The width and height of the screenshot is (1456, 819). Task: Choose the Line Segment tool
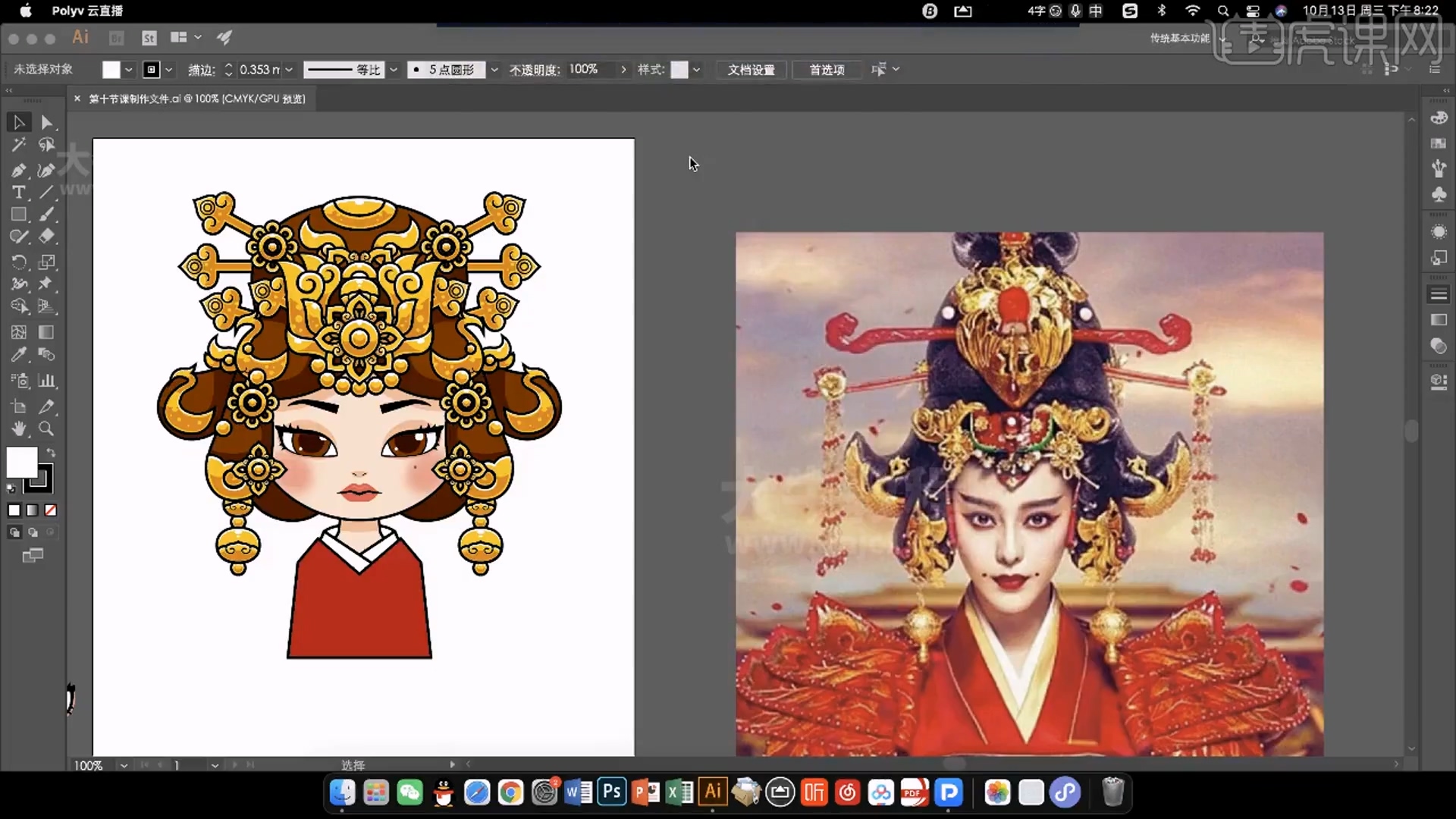47,193
